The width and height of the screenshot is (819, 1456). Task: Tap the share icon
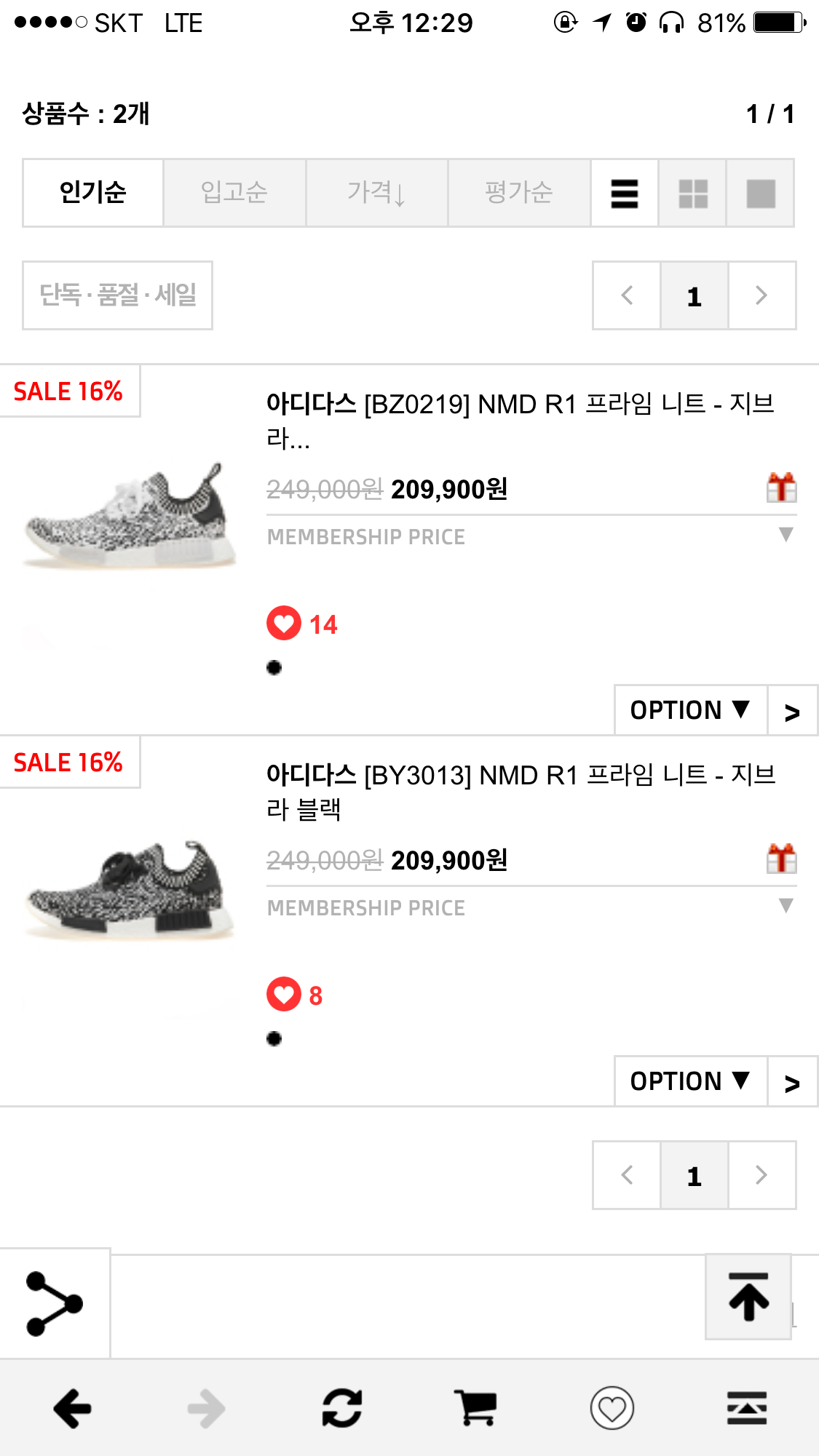pos(55,1303)
